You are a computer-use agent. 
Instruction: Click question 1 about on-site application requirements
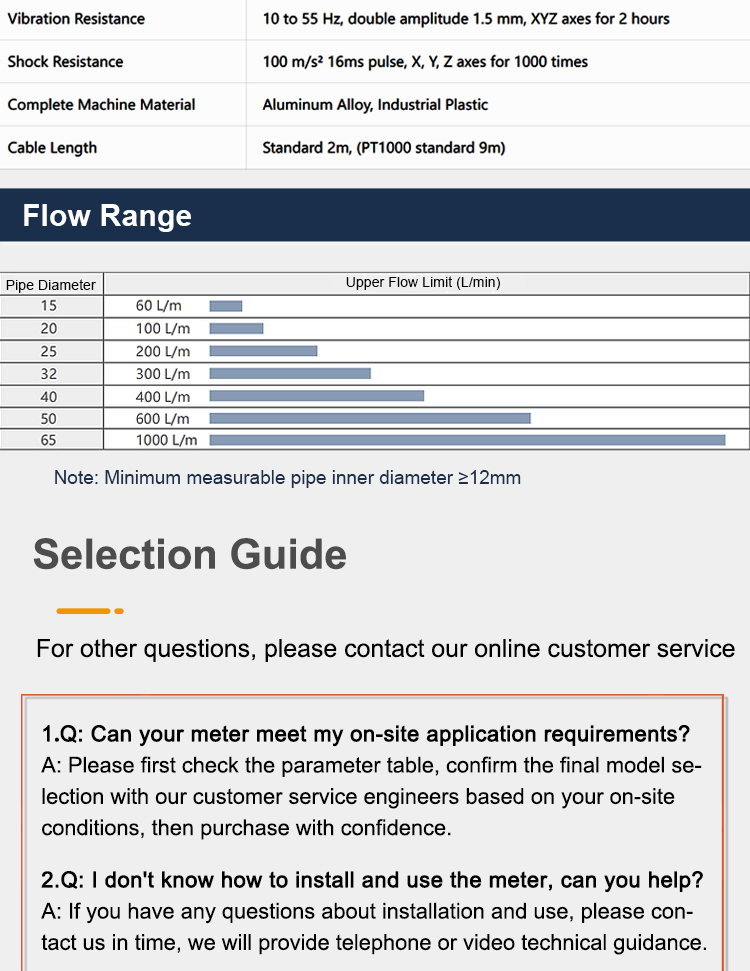[x=365, y=734]
